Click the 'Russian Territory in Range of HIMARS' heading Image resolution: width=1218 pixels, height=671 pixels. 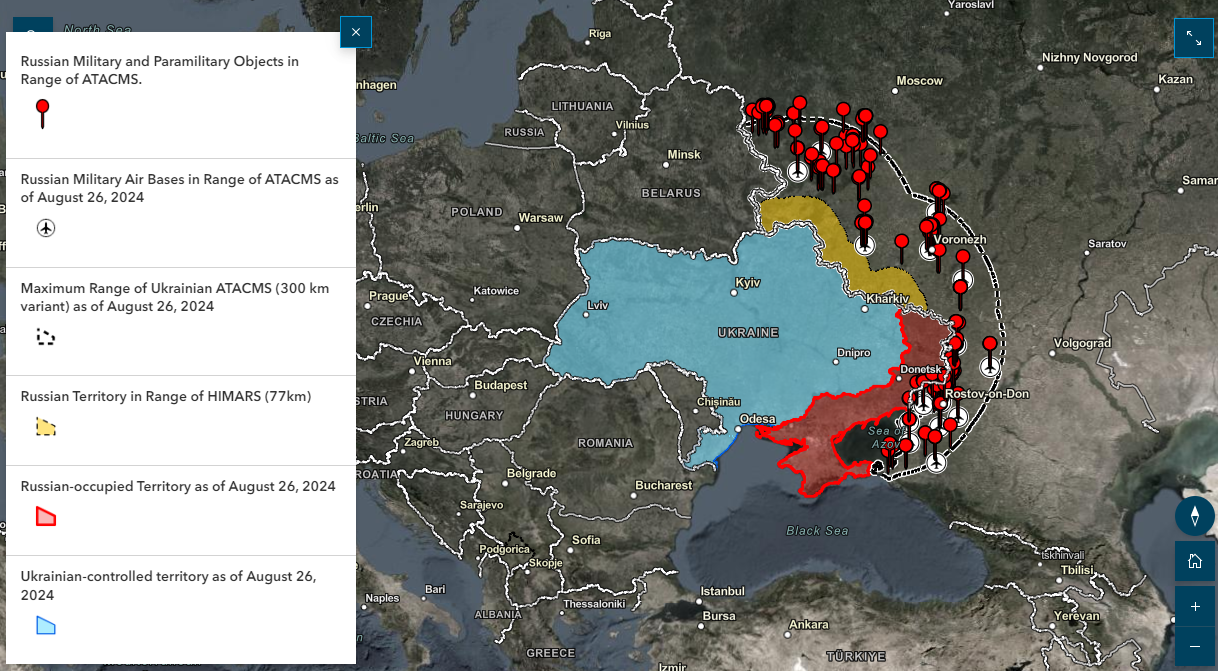point(165,396)
